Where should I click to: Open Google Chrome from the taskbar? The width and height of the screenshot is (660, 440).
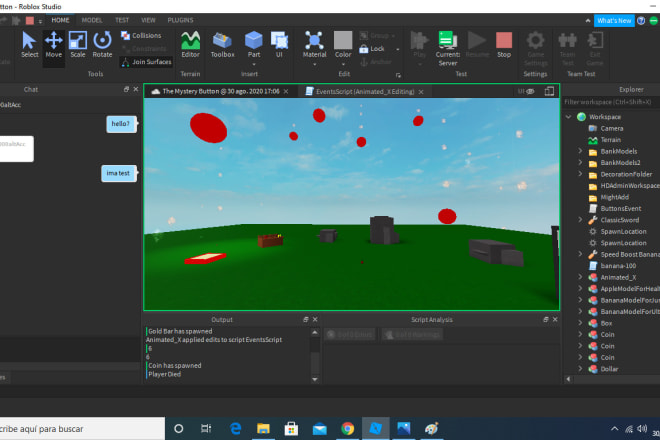pos(348,429)
